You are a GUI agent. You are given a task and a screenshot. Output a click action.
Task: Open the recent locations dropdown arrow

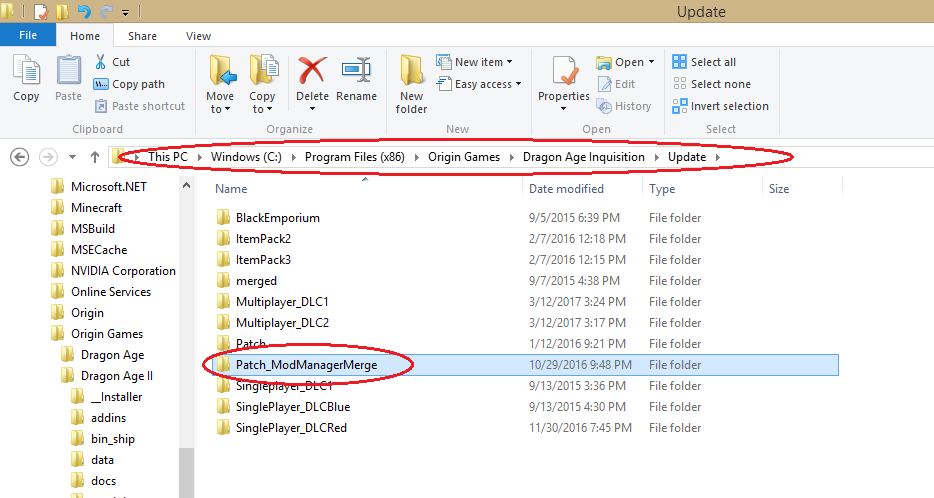click(x=72, y=157)
